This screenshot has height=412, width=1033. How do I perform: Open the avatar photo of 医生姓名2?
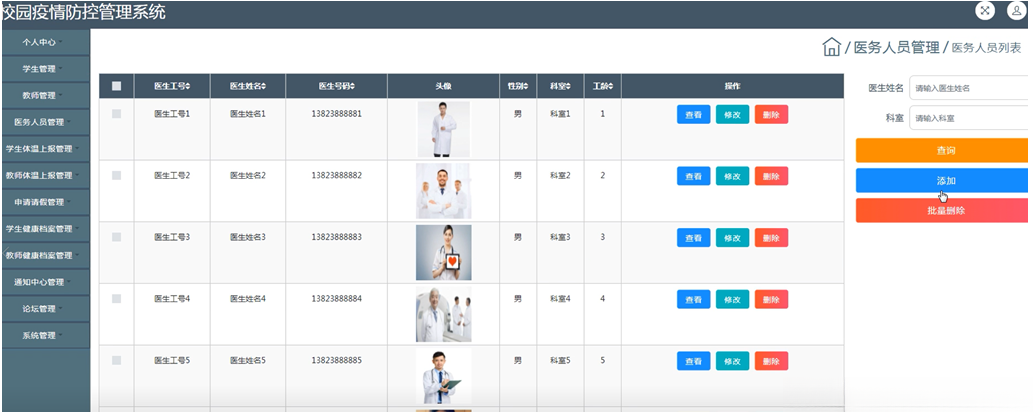[443, 191]
